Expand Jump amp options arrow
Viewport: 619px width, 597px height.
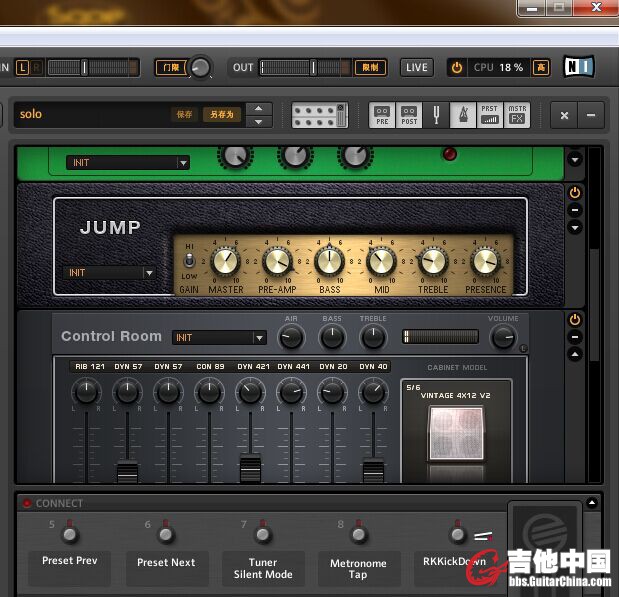point(575,227)
